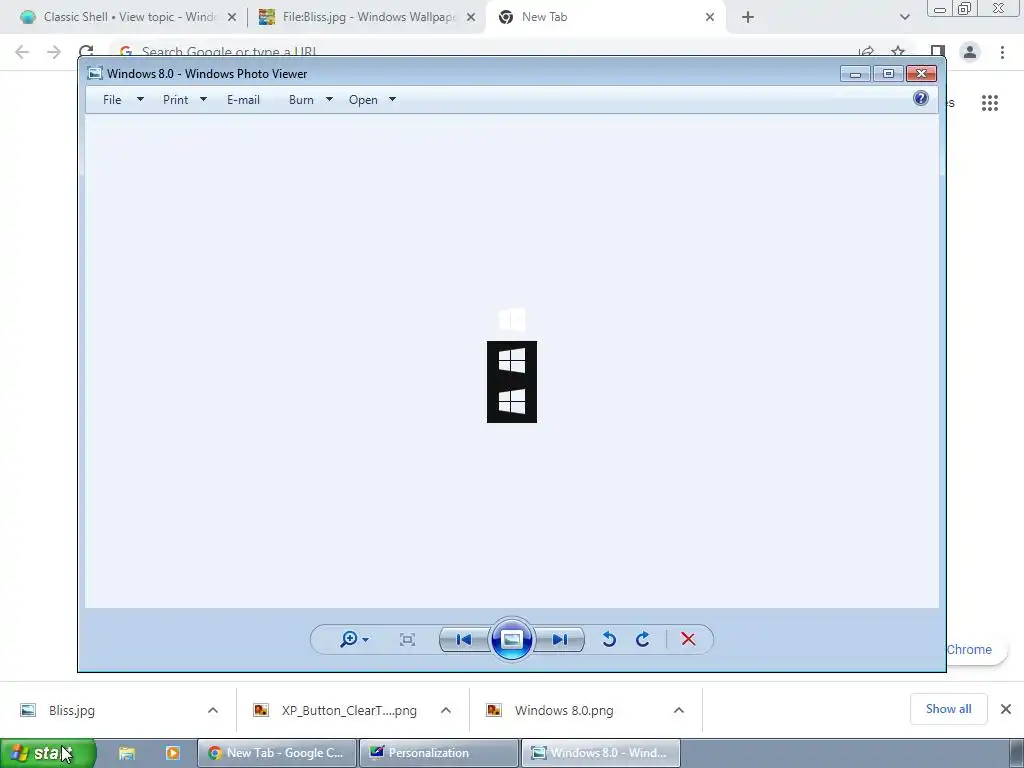This screenshot has height=768, width=1024.
Task: Open a new Chrome tab with plus
Action: click(748, 18)
